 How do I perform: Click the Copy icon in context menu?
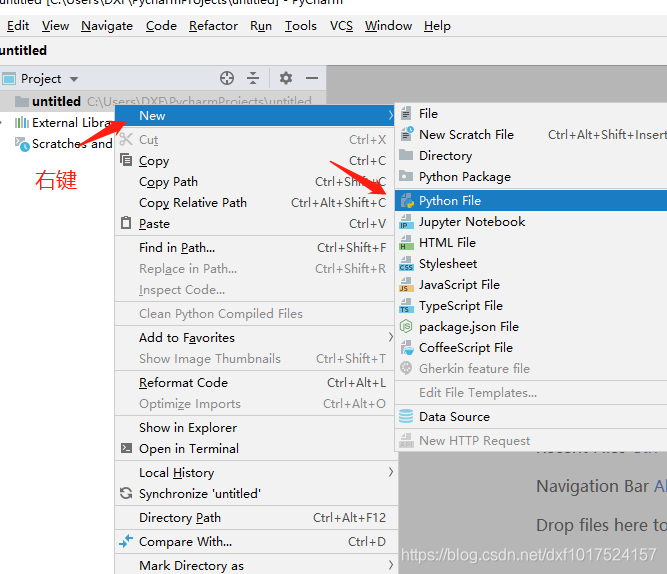pyautogui.click(x=126, y=160)
